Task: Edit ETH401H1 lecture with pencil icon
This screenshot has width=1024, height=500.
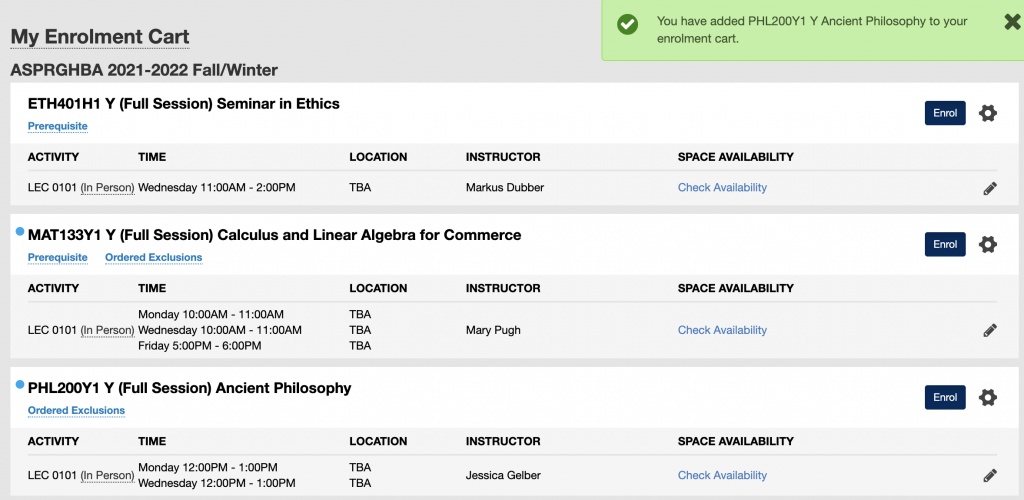Action: tap(990, 188)
